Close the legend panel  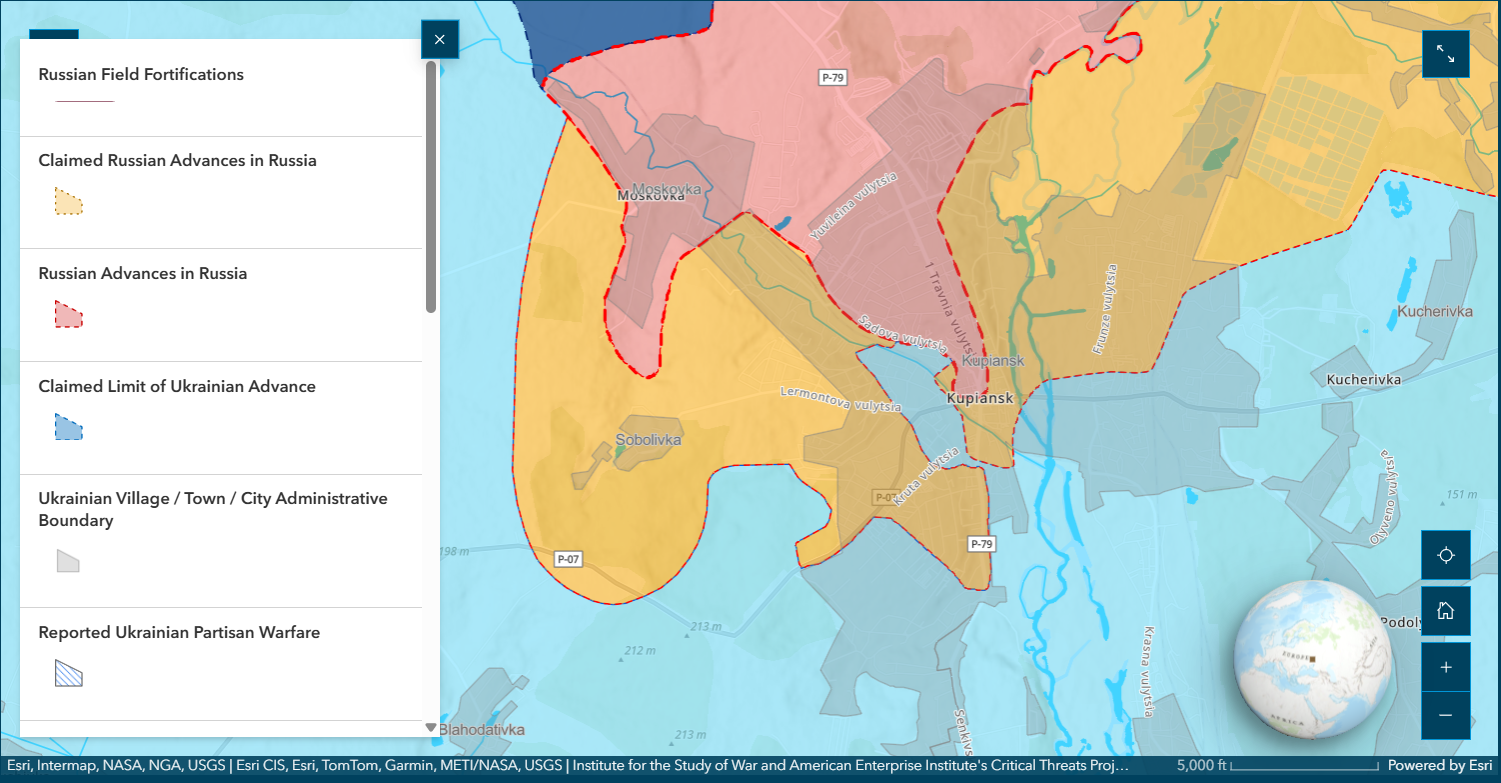click(x=440, y=39)
